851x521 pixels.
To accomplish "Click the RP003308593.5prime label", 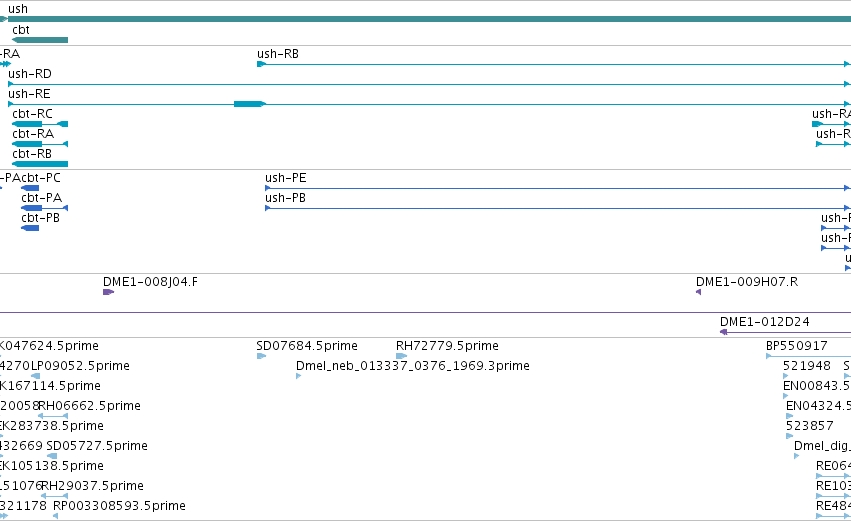I will coord(119,506).
